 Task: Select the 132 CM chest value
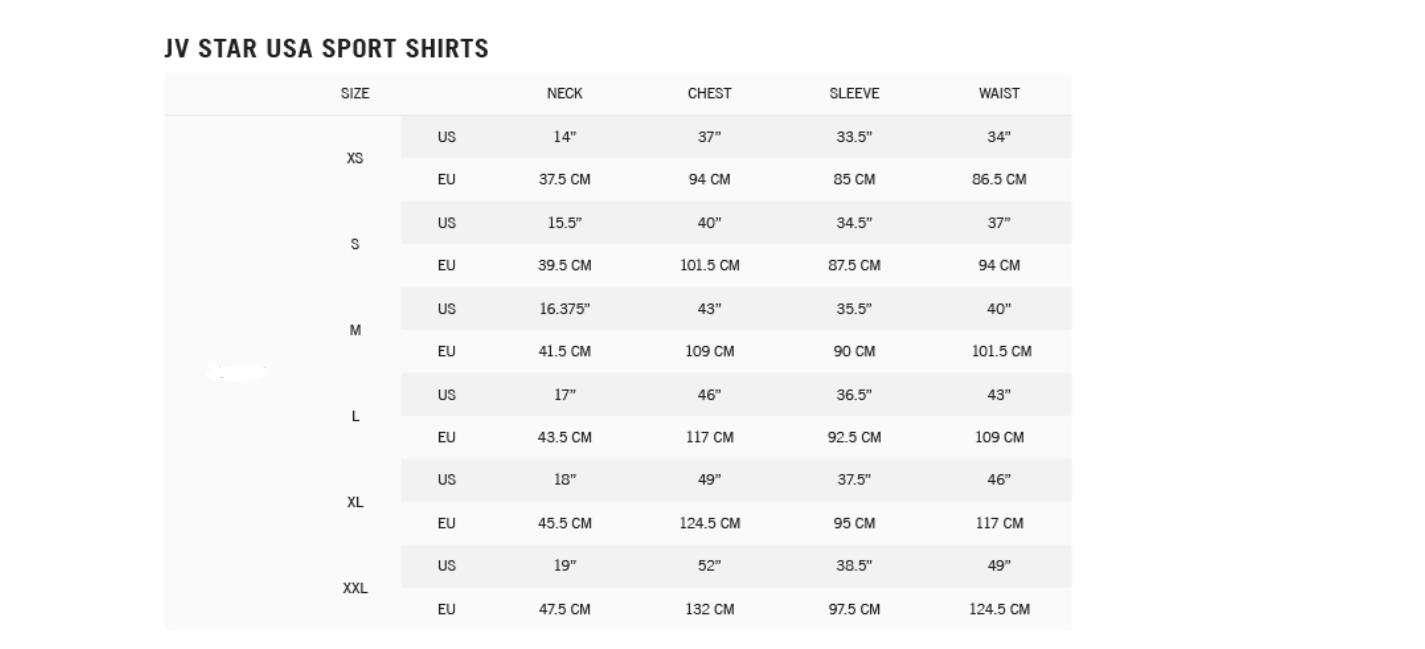(709, 609)
